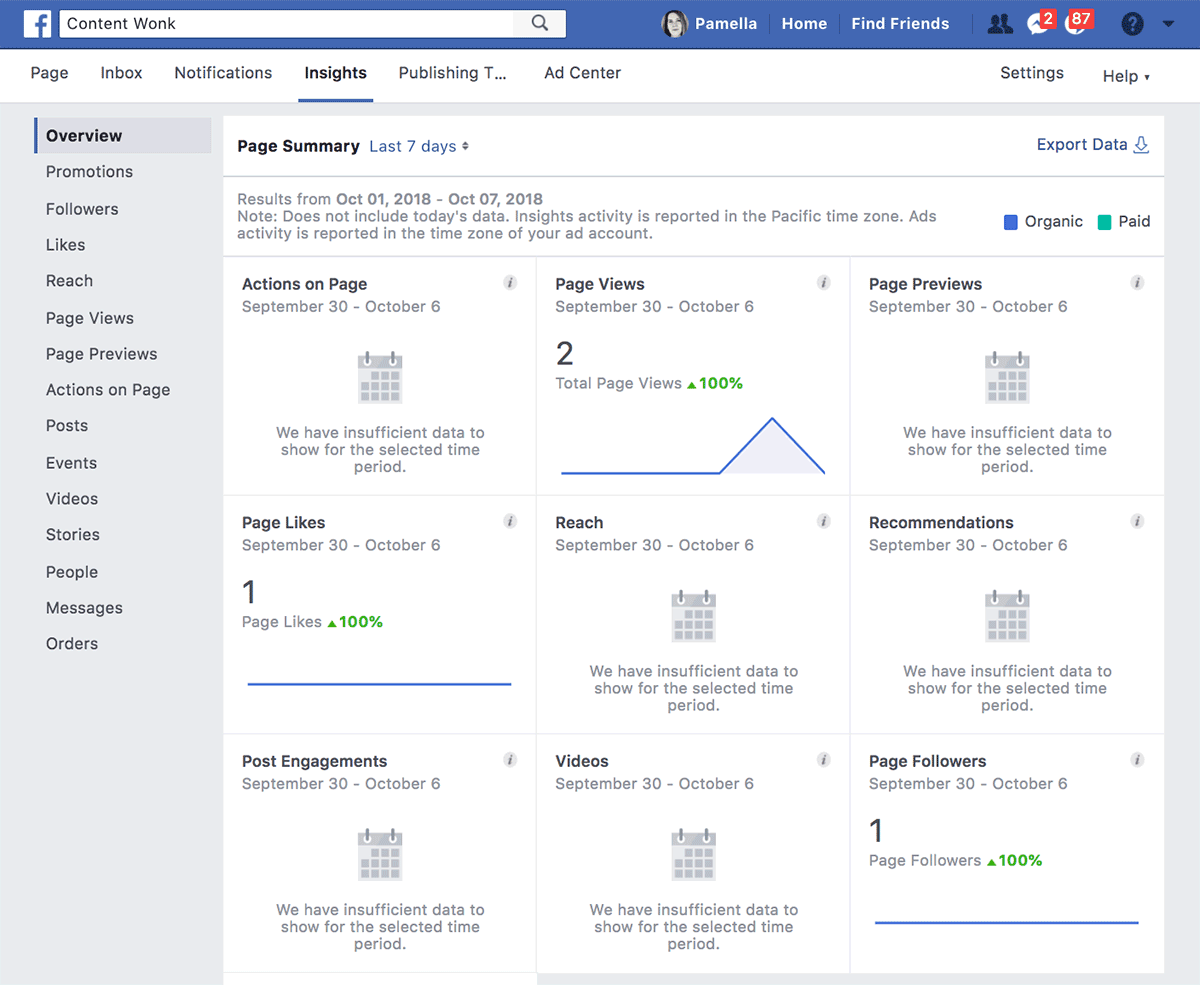The image size is (1200, 985).
Task: Click the calendar icon in Videos card
Action: (694, 855)
